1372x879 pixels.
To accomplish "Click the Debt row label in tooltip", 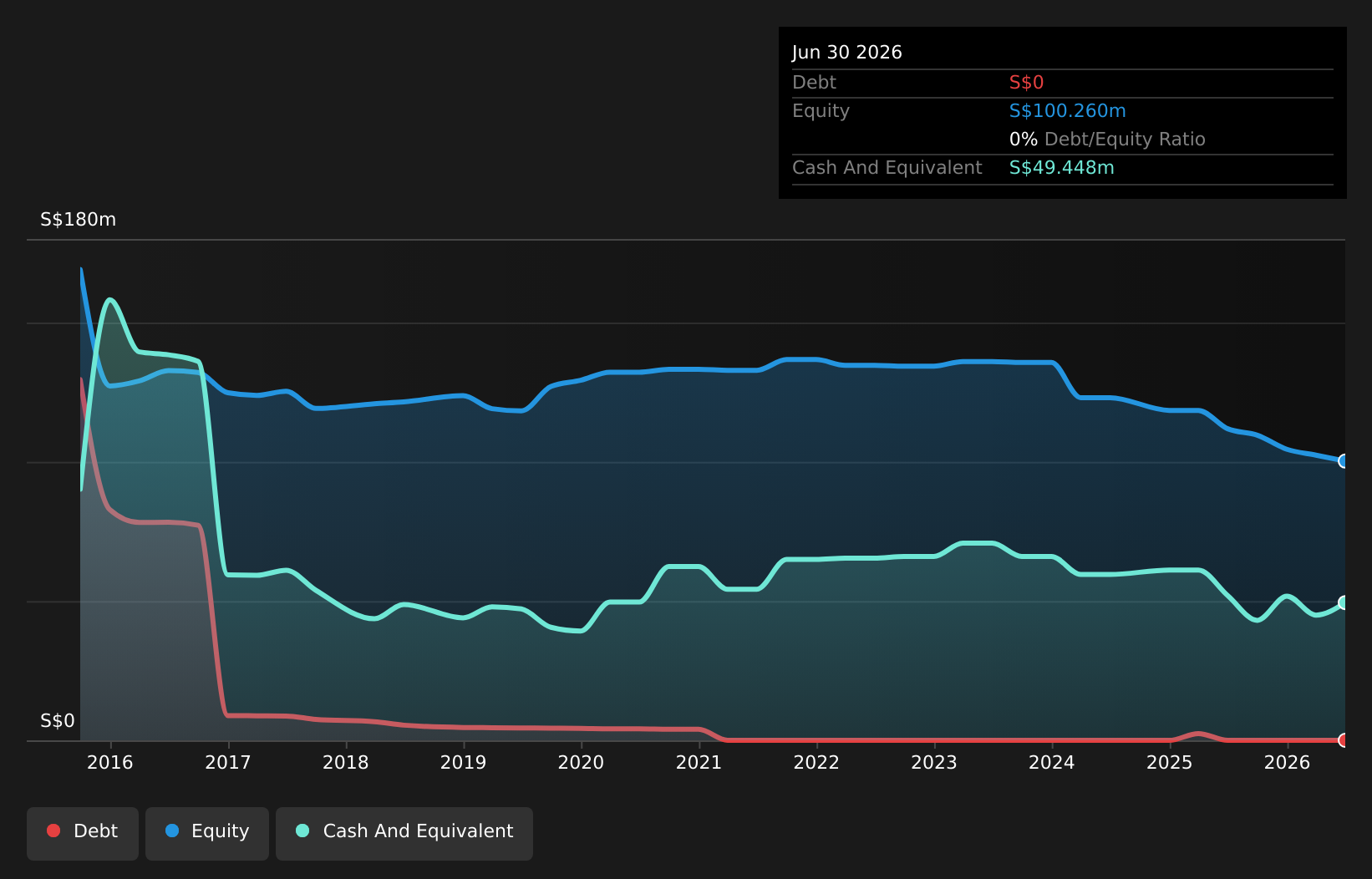I will pos(815,83).
